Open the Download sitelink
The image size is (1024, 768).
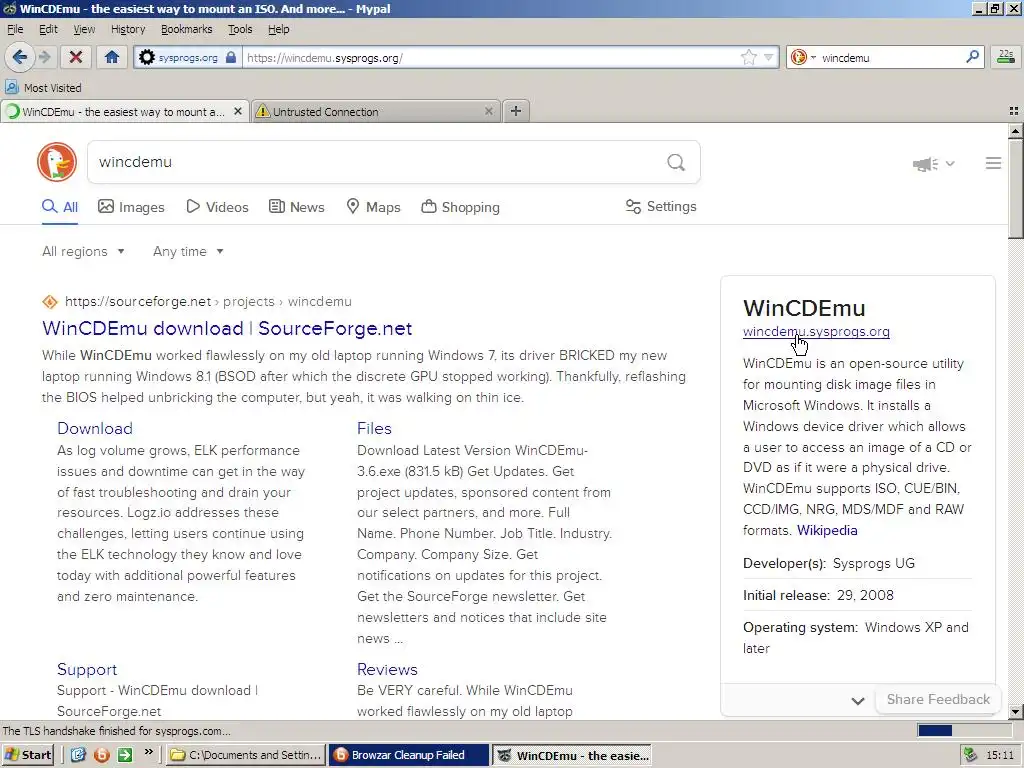[x=95, y=428]
